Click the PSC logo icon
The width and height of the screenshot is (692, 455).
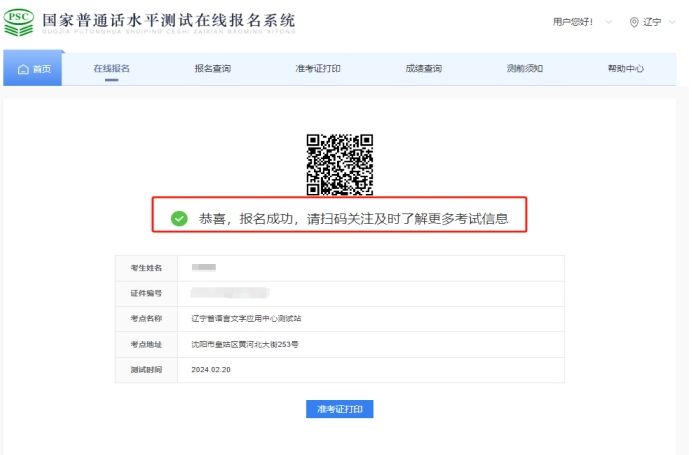coord(19,22)
